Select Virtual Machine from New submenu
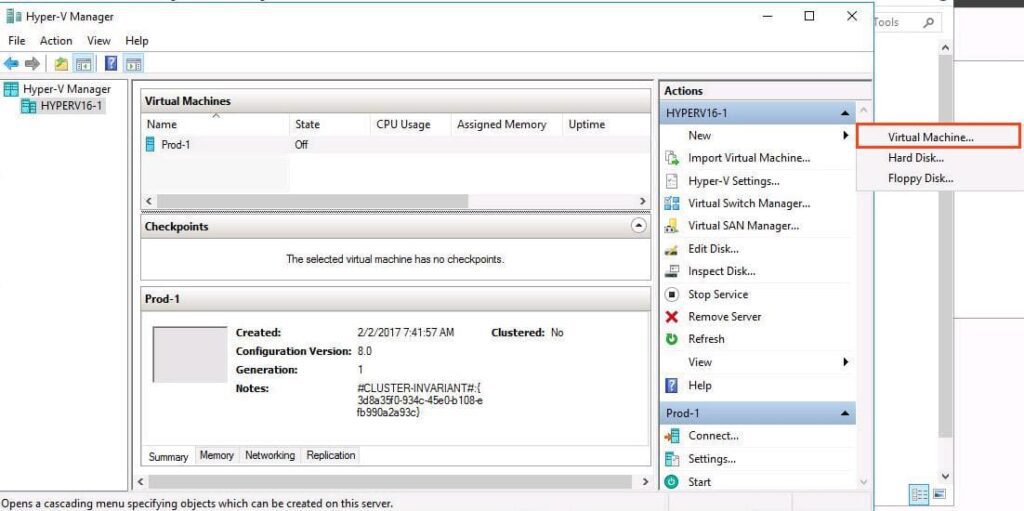 point(930,136)
